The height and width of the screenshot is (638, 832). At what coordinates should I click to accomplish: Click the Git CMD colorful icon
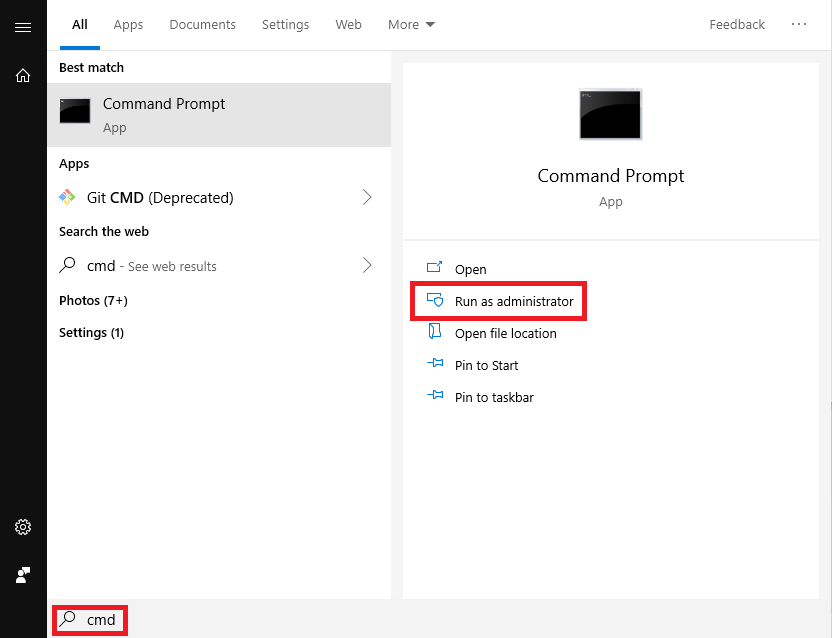(67, 197)
